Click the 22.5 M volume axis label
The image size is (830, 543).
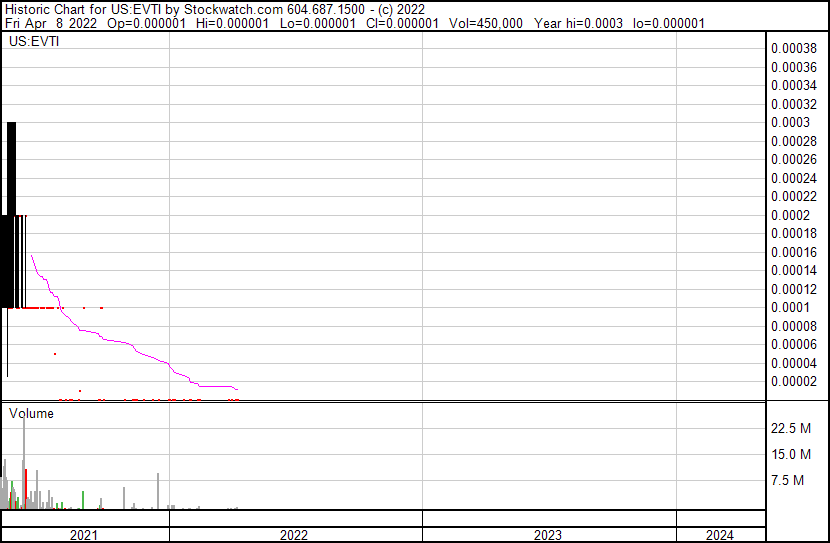(x=791, y=428)
